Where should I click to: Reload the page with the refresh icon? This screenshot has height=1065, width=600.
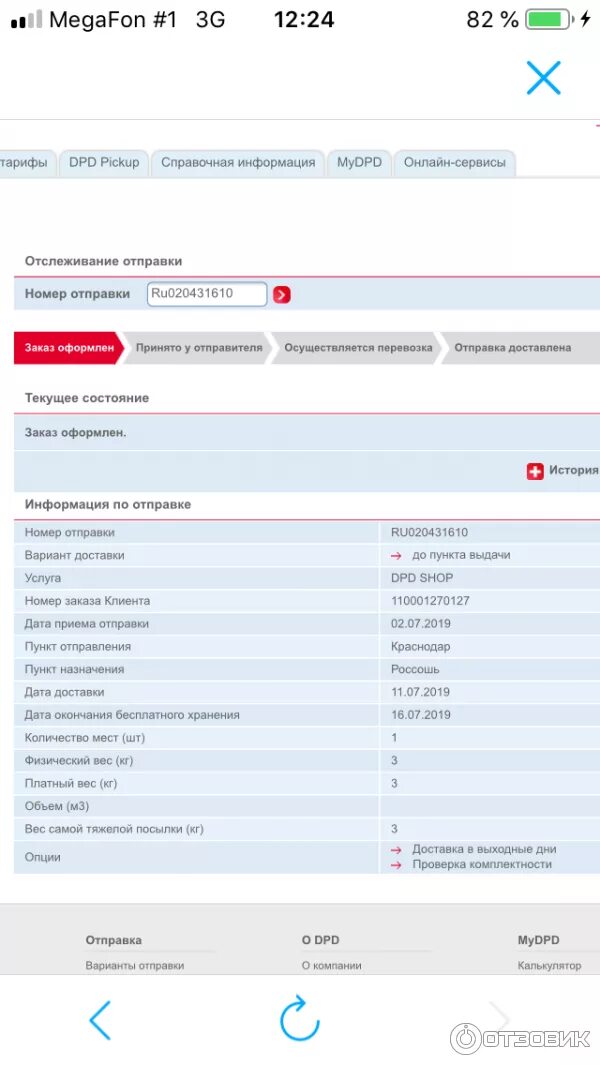click(x=300, y=1019)
